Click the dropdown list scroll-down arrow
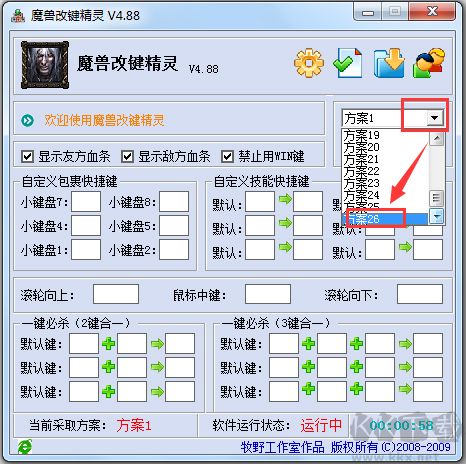 coord(437,216)
